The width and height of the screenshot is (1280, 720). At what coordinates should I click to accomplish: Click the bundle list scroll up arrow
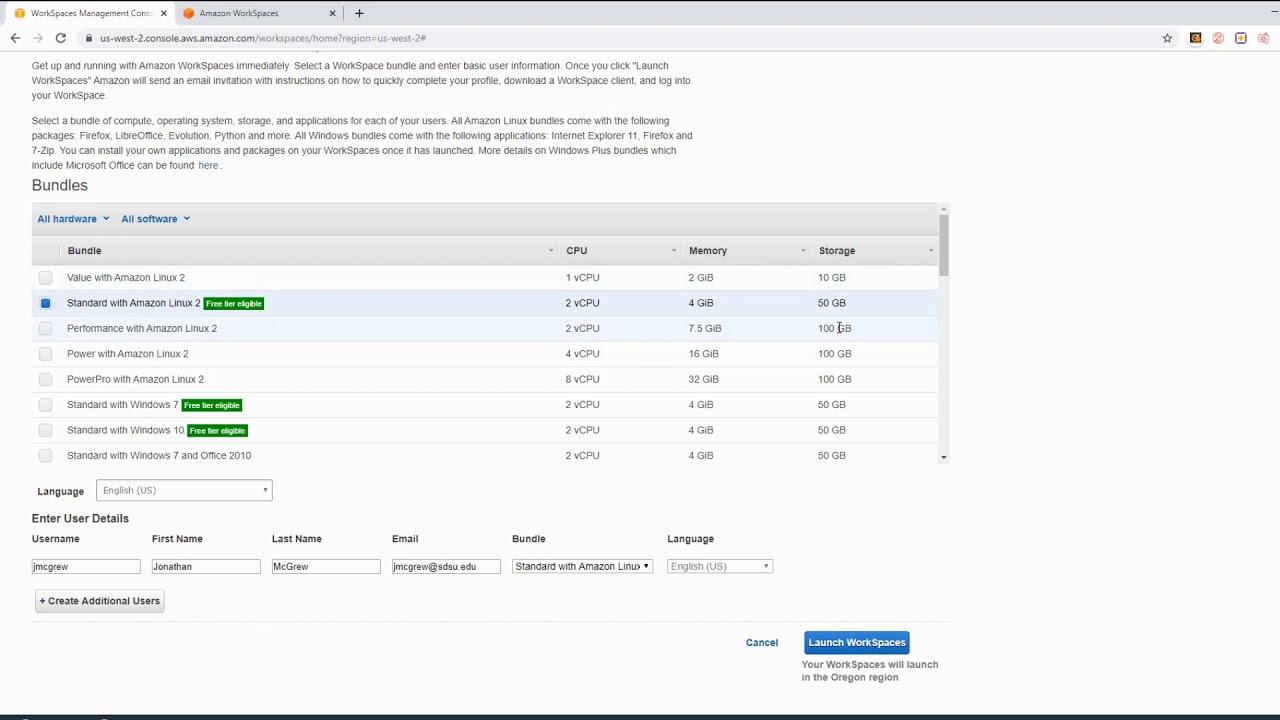coord(943,208)
